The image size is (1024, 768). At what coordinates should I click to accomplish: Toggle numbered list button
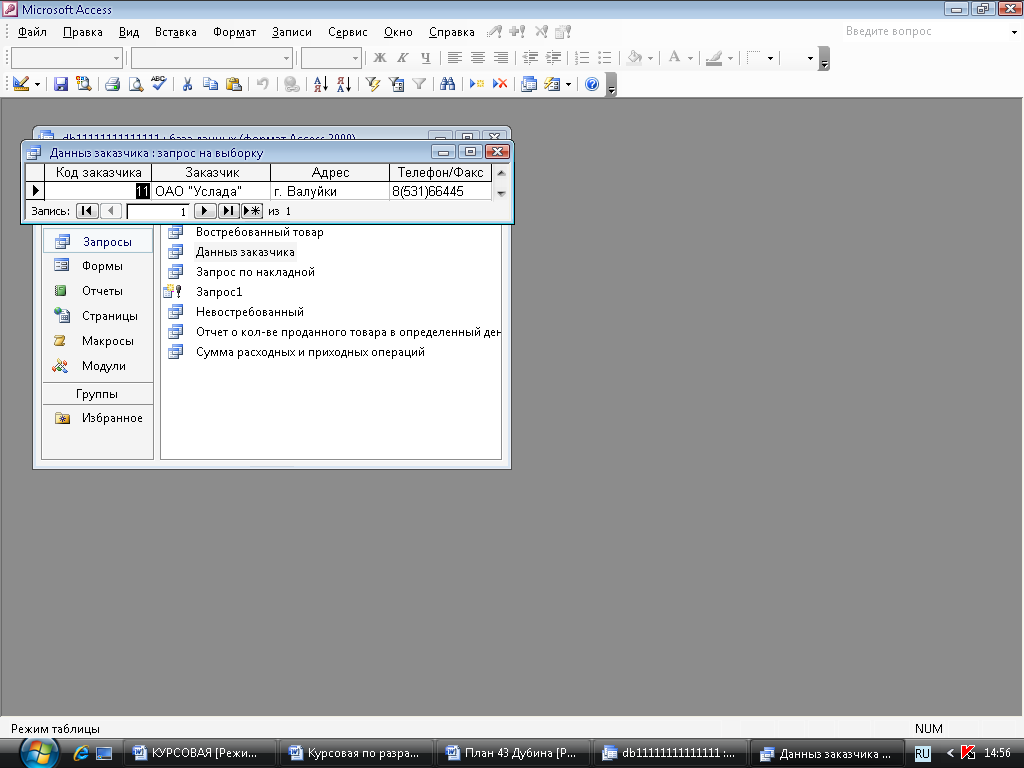[582, 58]
